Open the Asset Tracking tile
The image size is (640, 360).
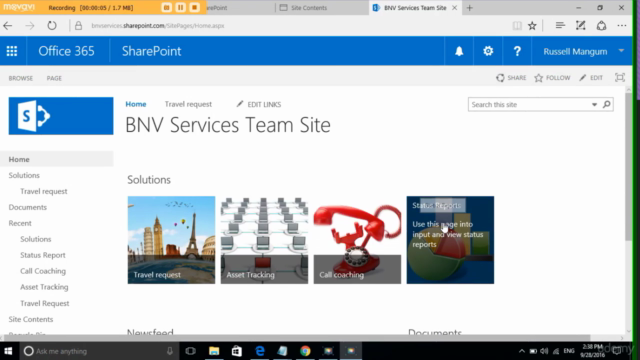(x=264, y=240)
